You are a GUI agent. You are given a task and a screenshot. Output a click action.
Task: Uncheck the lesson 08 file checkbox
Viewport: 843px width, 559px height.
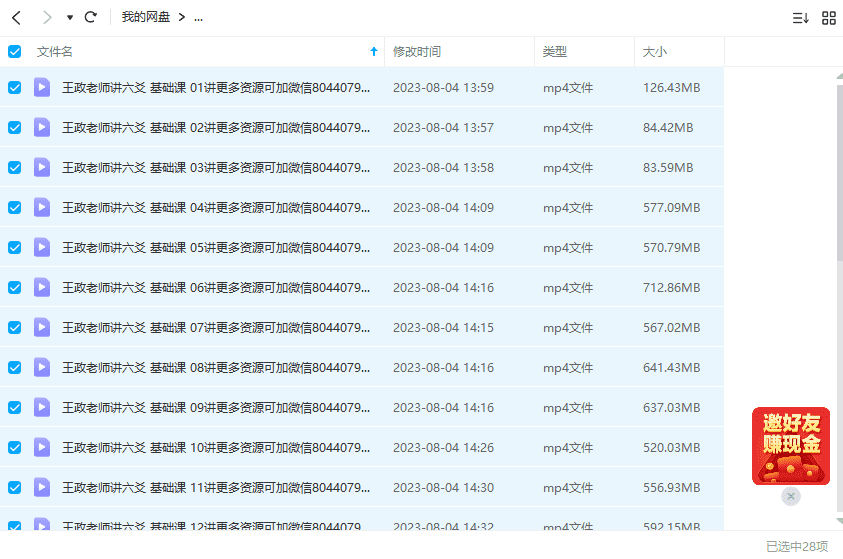pyautogui.click(x=14, y=368)
